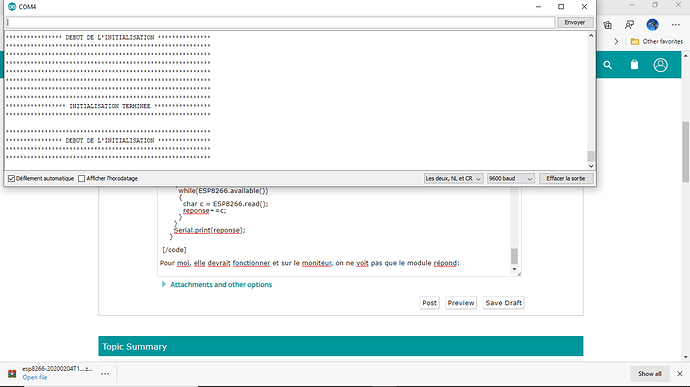Viewport: 690px width, 387px height.
Task: Click the serial monitor scrollbar thumb
Action: (591, 156)
